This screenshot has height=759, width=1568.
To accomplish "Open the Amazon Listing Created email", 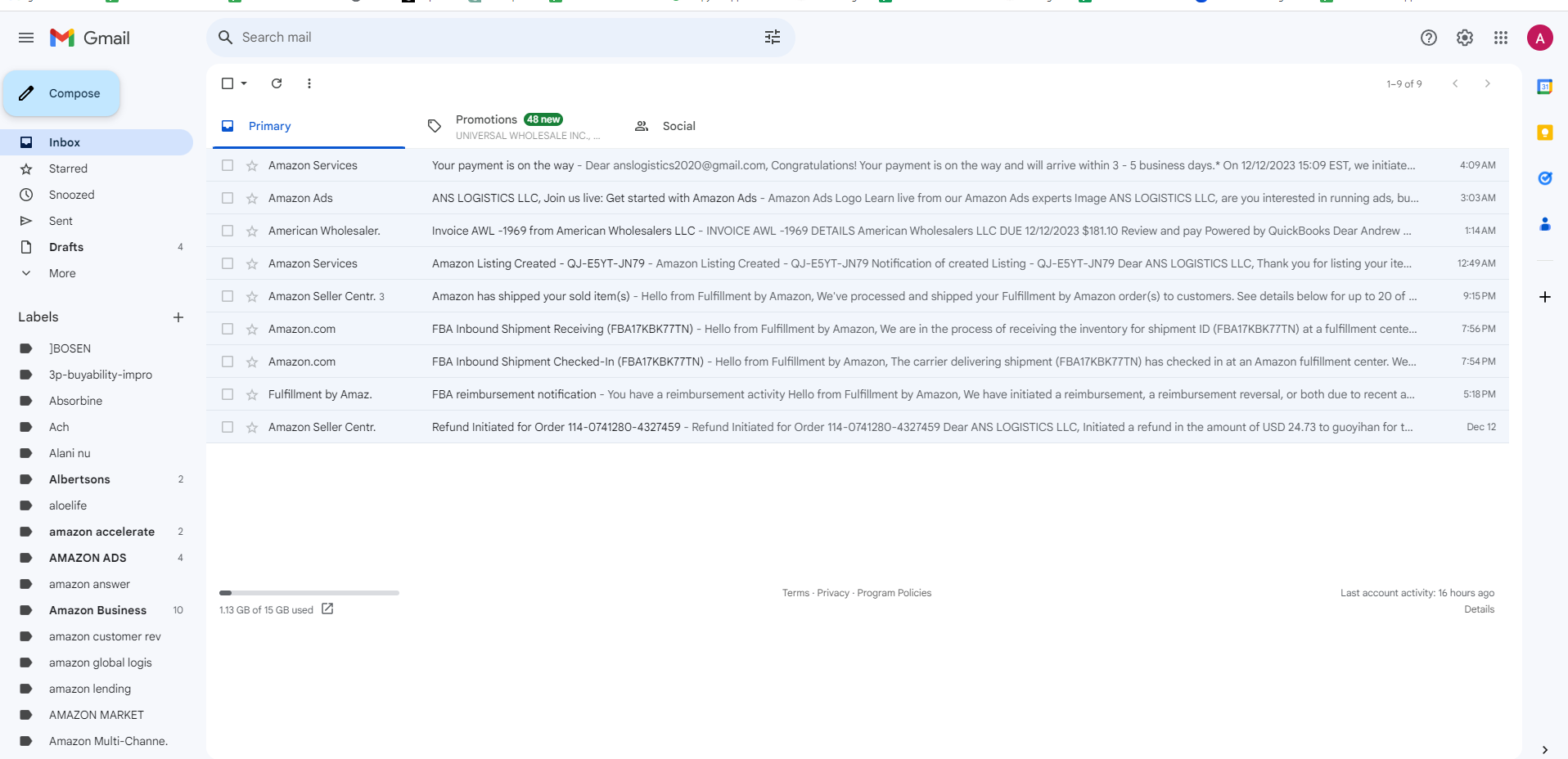I will (858, 263).
